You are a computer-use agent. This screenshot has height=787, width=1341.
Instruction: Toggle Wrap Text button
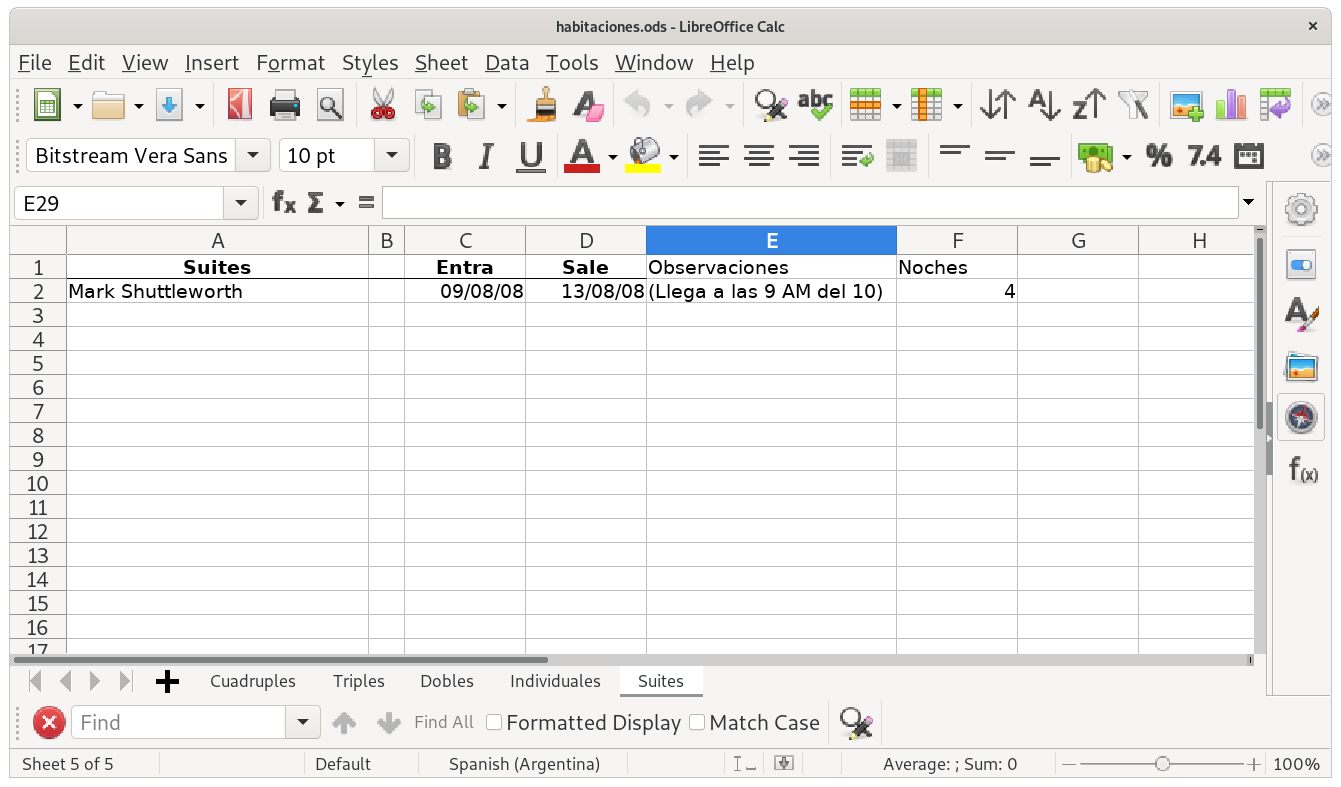point(857,155)
